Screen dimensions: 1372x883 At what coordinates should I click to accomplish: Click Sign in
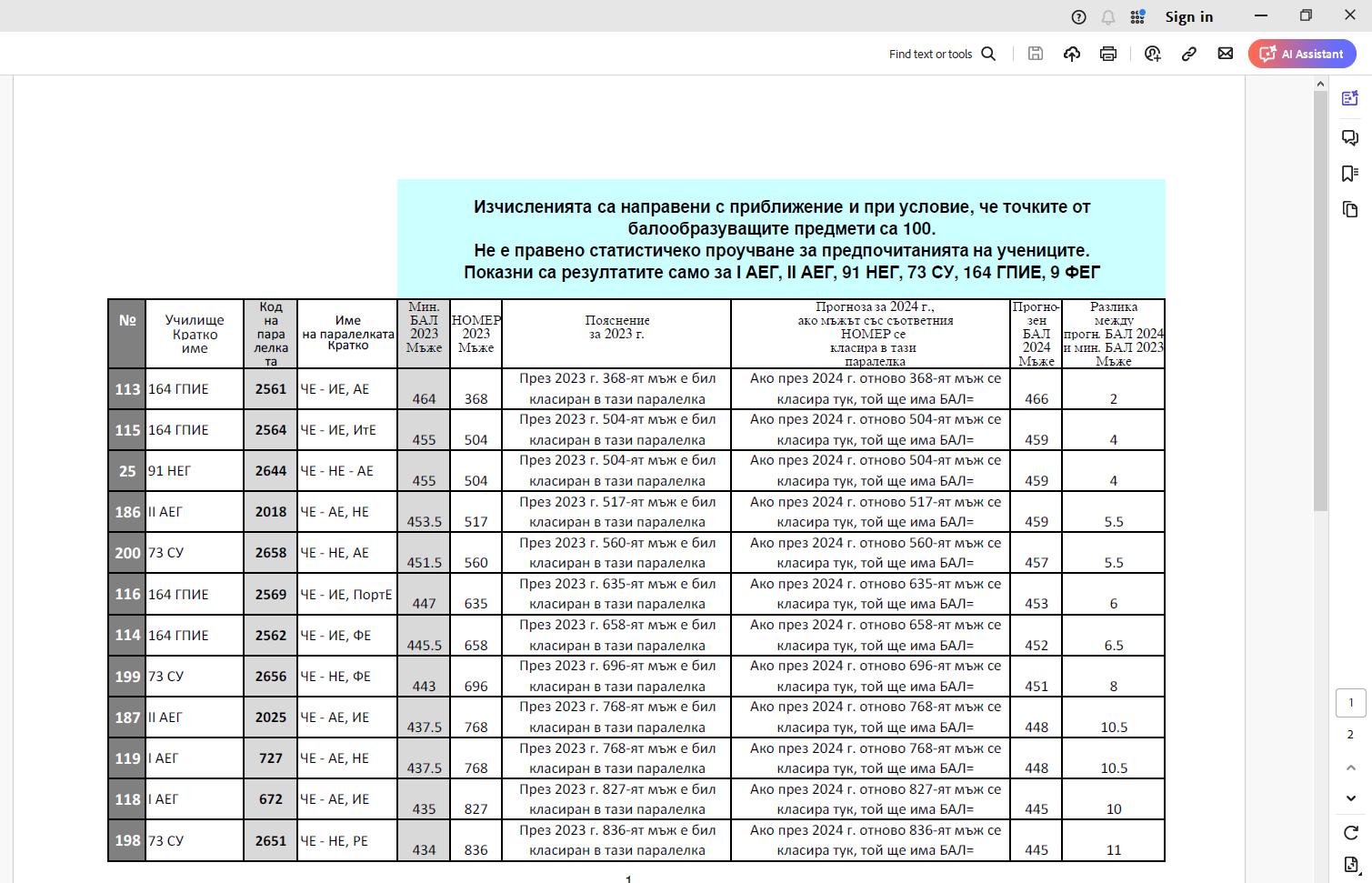[1188, 17]
